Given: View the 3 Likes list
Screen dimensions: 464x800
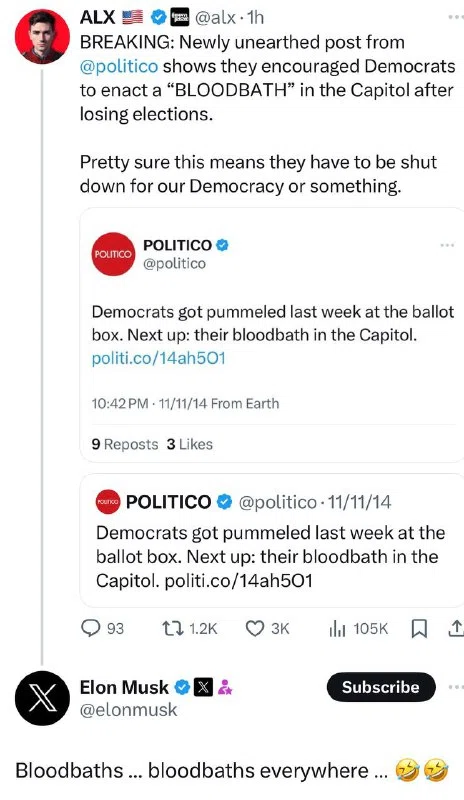Looking at the screenshot, I should click(189, 444).
